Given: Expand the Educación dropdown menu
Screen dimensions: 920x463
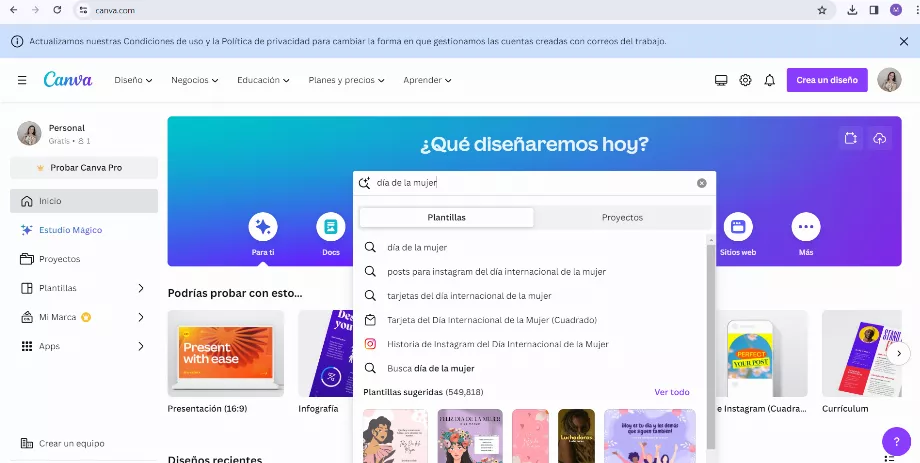Looking at the screenshot, I should click(263, 80).
